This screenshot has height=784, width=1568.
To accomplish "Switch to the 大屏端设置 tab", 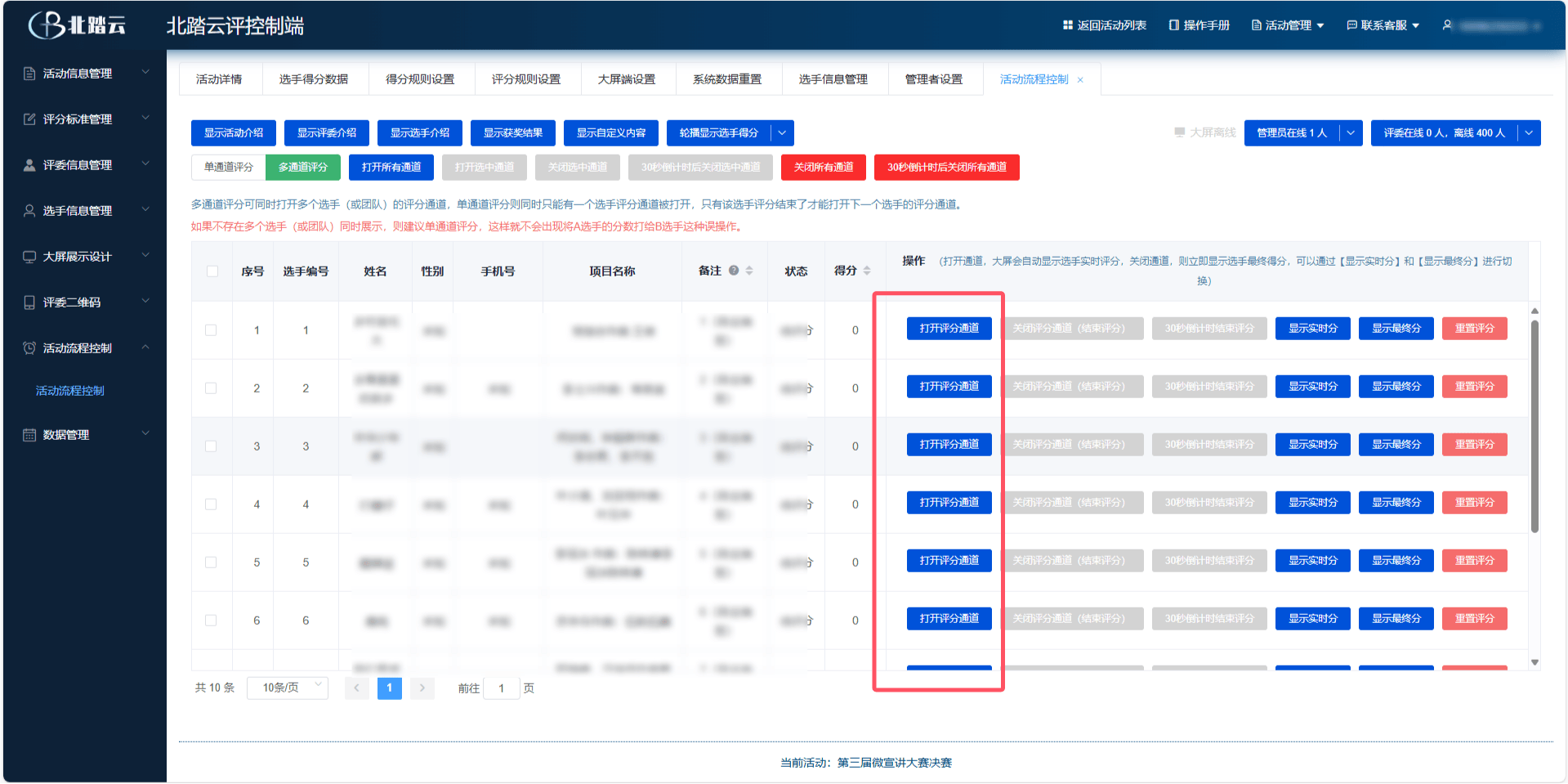I will pos(626,79).
